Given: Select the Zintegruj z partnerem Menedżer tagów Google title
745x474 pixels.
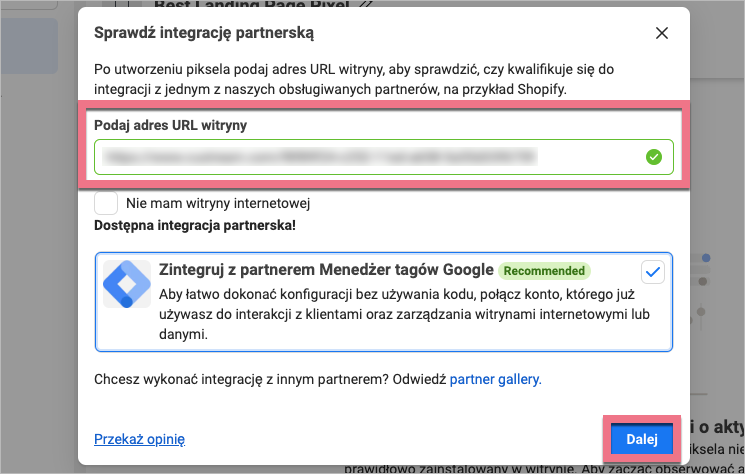Looking at the screenshot, I should 327,270.
